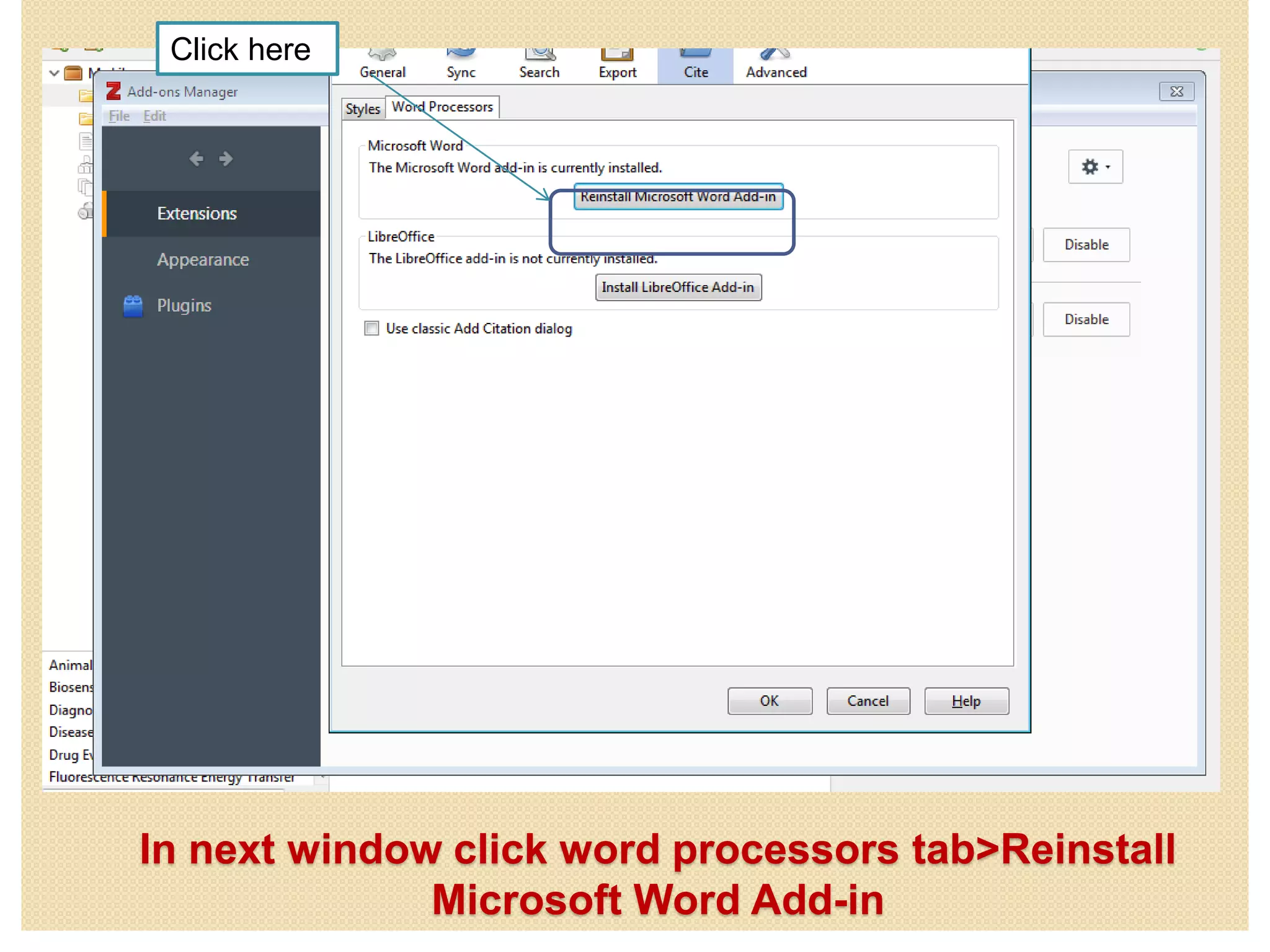
Task: Close the Add-ons Manager window
Action: tap(1176, 92)
